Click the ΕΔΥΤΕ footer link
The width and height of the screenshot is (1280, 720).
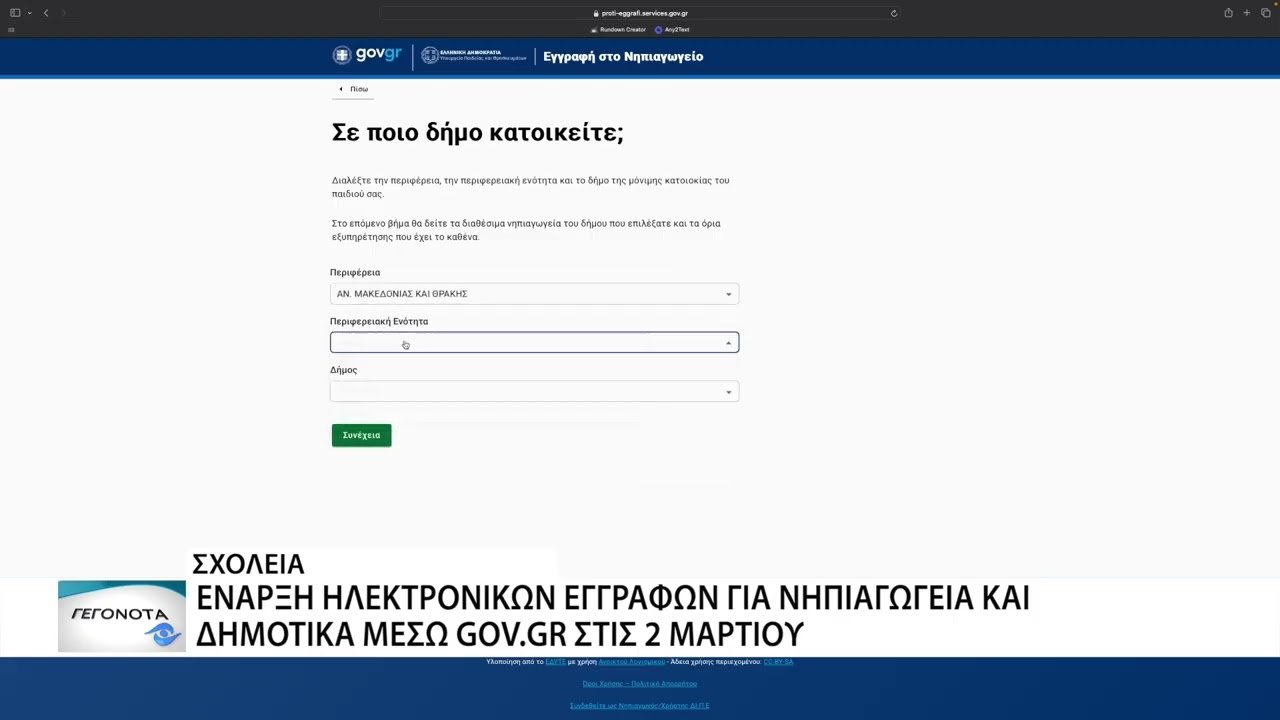556,662
